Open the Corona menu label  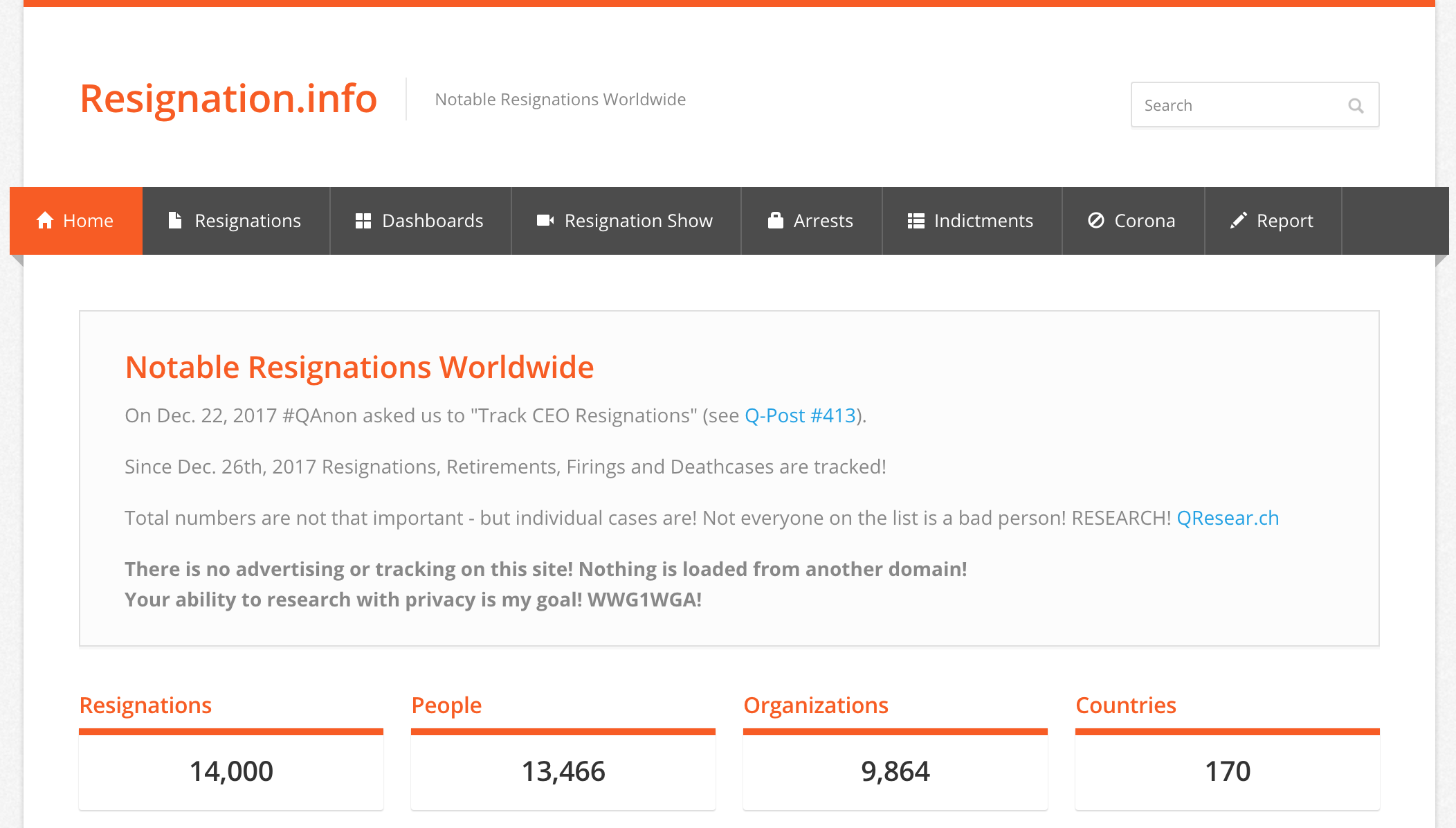1145,221
